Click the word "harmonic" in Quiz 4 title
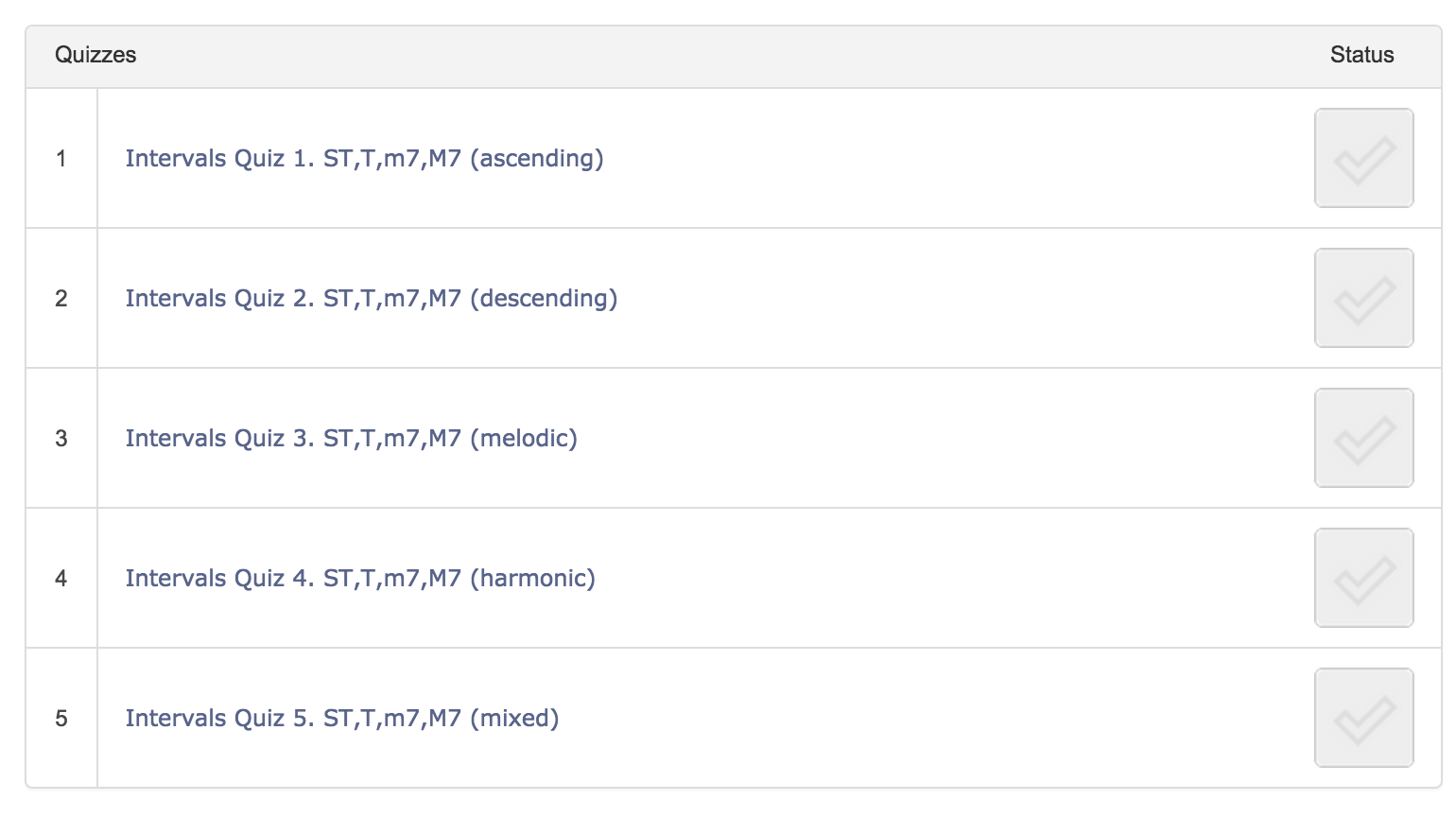1456x817 pixels. (532, 578)
